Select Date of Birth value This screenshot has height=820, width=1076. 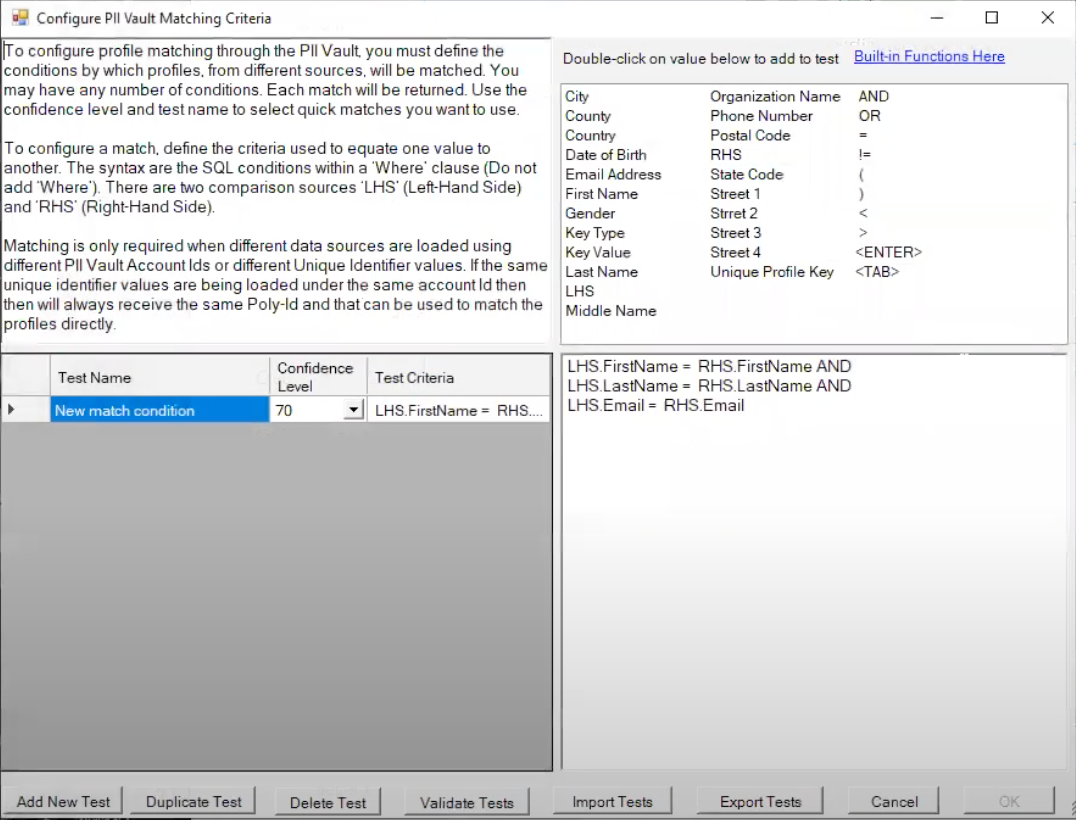click(x=606, y=155)
